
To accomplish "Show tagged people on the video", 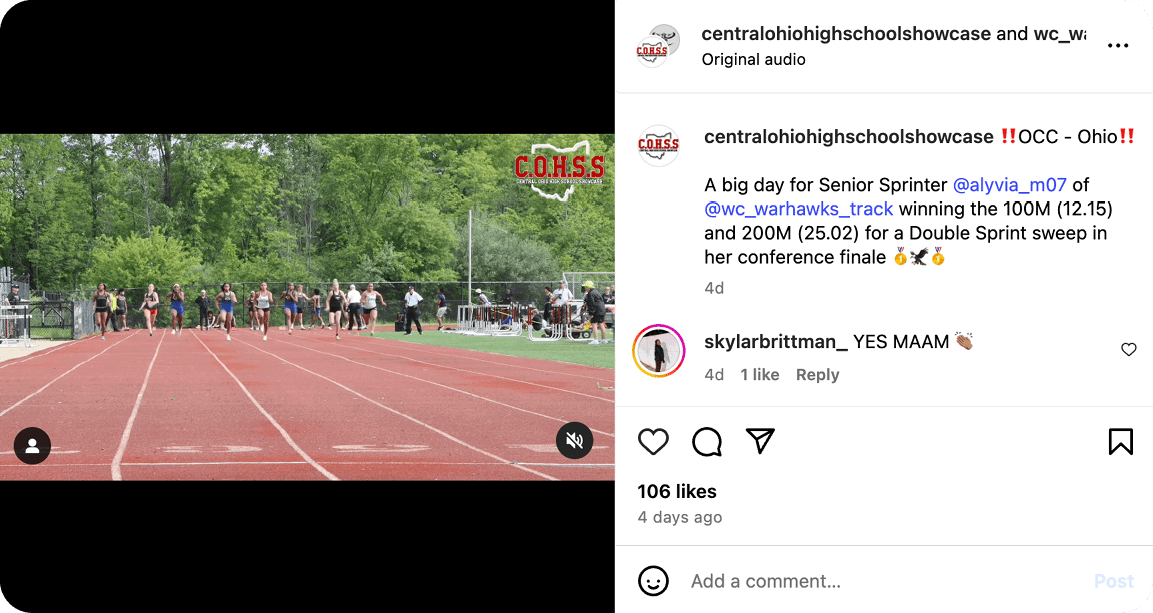I will 32,445.
